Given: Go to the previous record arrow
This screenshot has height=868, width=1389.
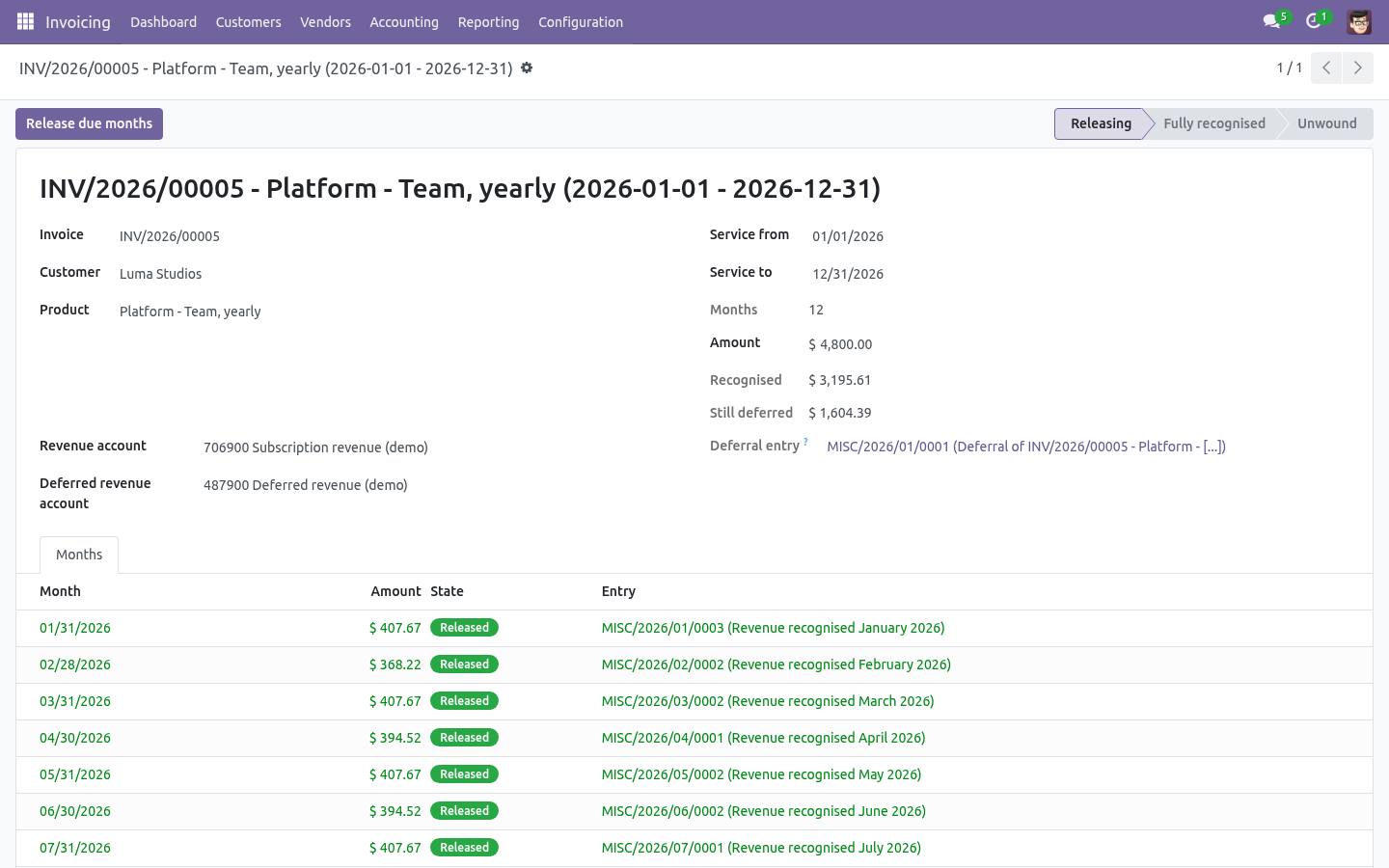Looking at the screenshot, I should pyautogui.click(x=1326, y=68).
